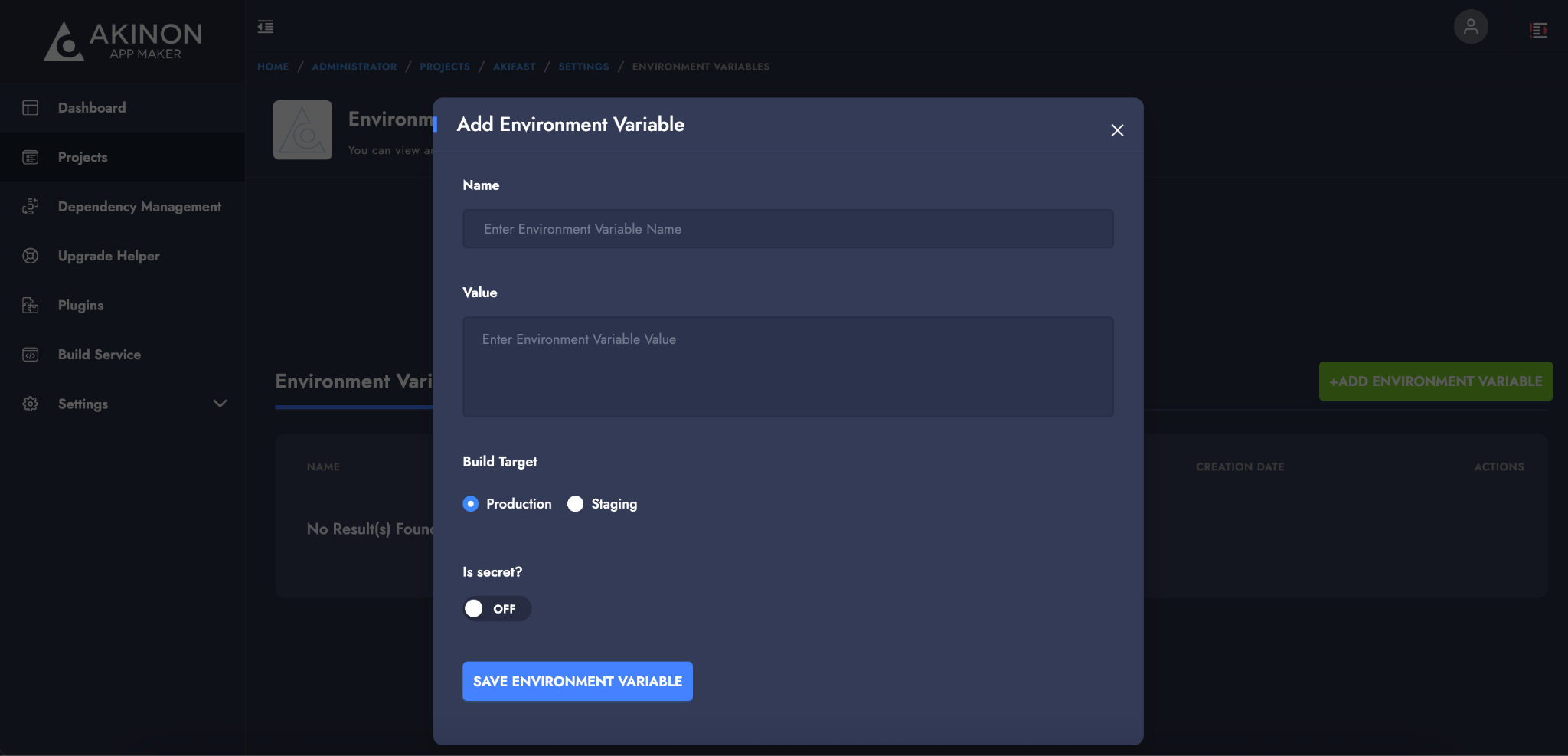Click the Dashboard sidebar icon
This screenshot has width=1568, height=756.
31,108
